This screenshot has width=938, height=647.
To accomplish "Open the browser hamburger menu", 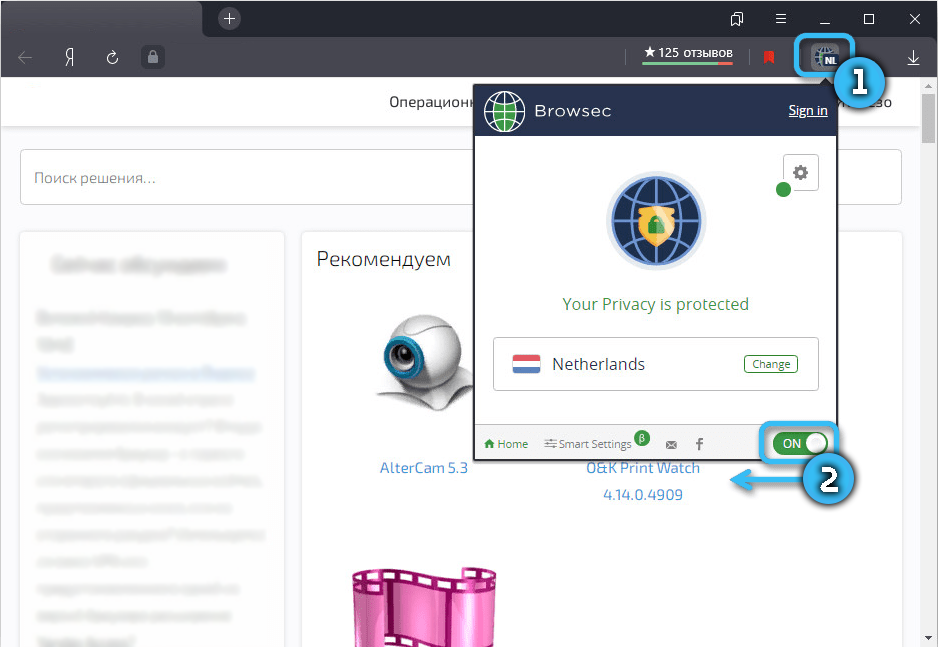I will (781, 19).
